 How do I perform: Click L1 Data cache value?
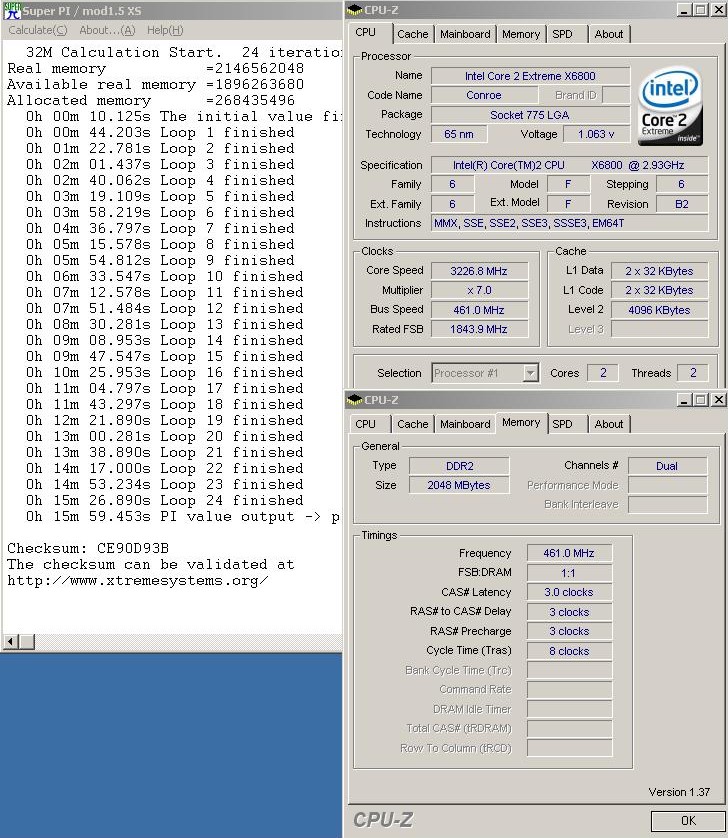659,271
